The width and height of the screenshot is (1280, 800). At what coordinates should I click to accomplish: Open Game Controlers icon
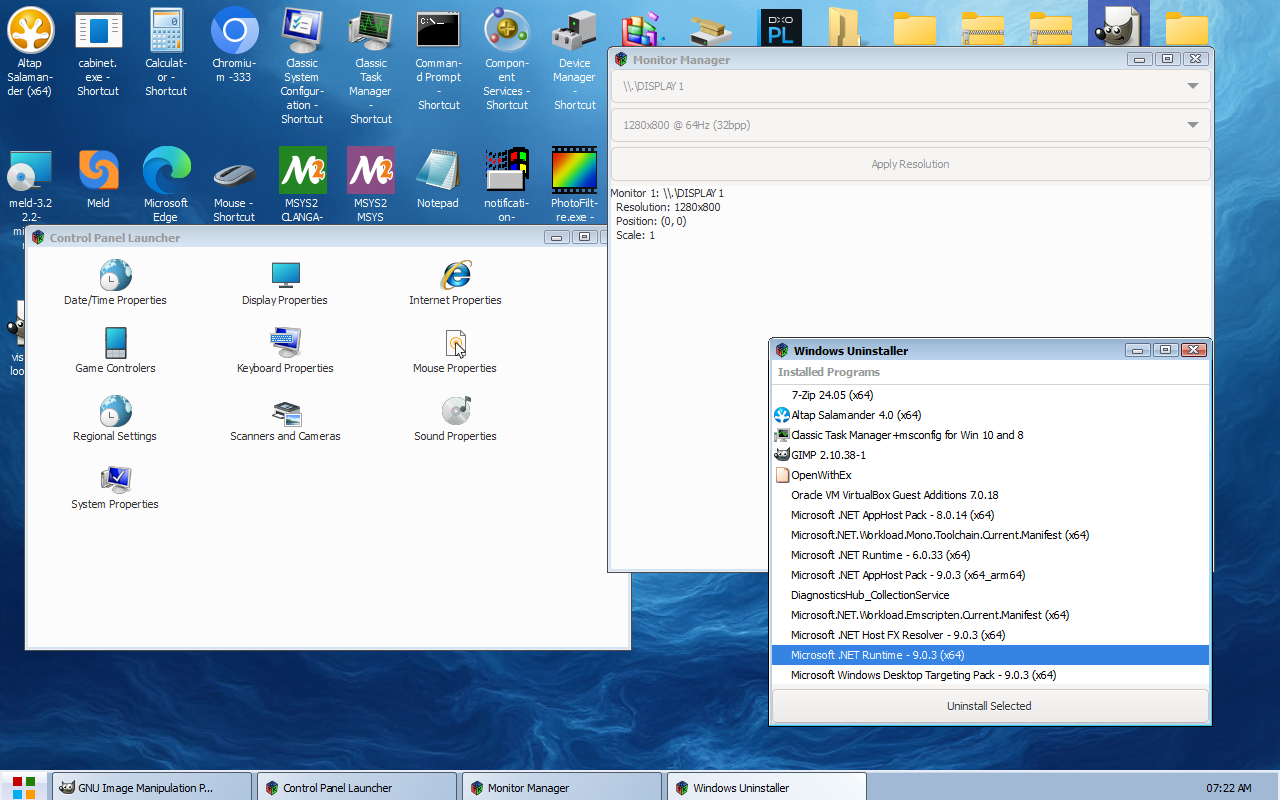click(115, 351)
